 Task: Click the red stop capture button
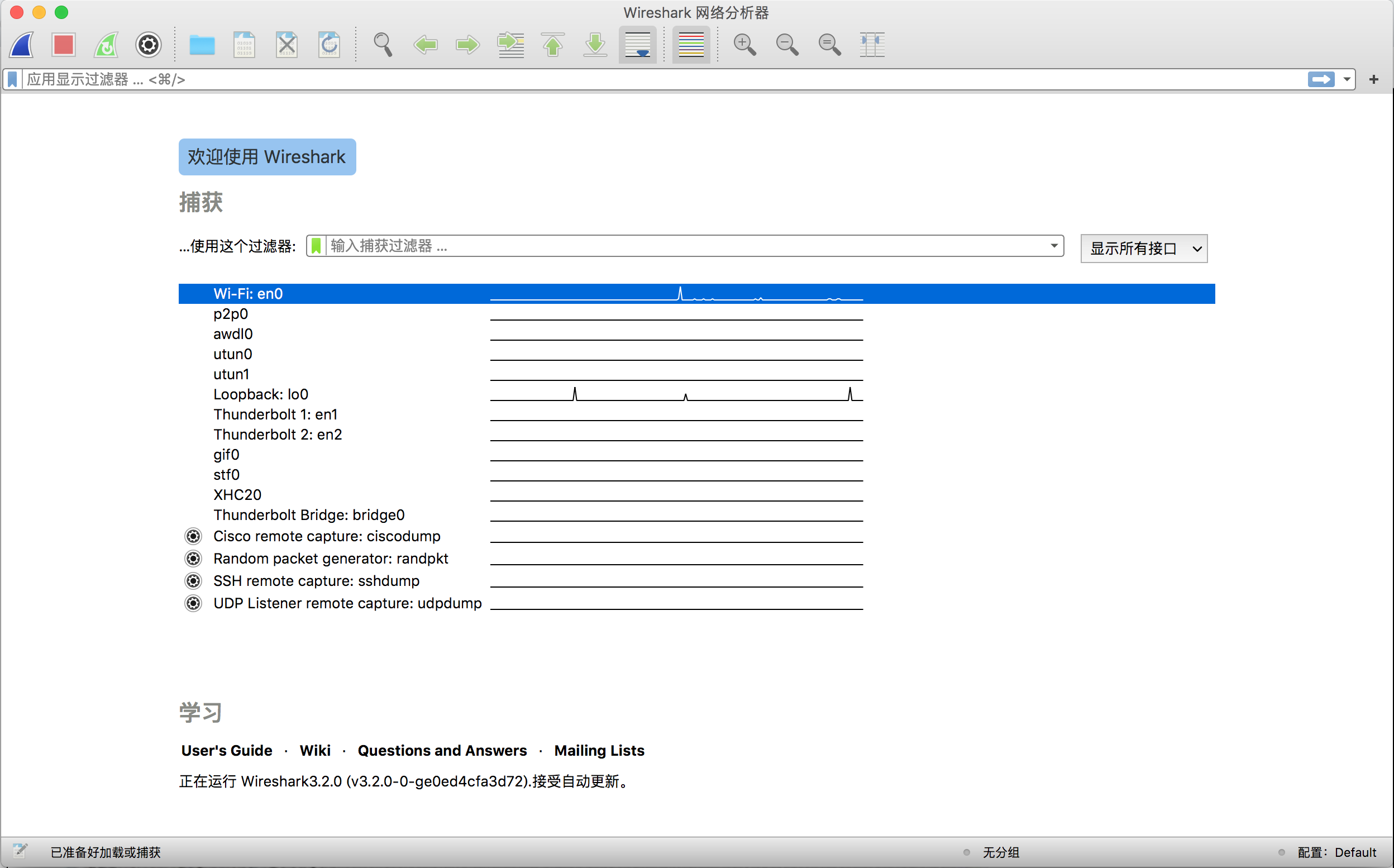[x=63, y=44]
